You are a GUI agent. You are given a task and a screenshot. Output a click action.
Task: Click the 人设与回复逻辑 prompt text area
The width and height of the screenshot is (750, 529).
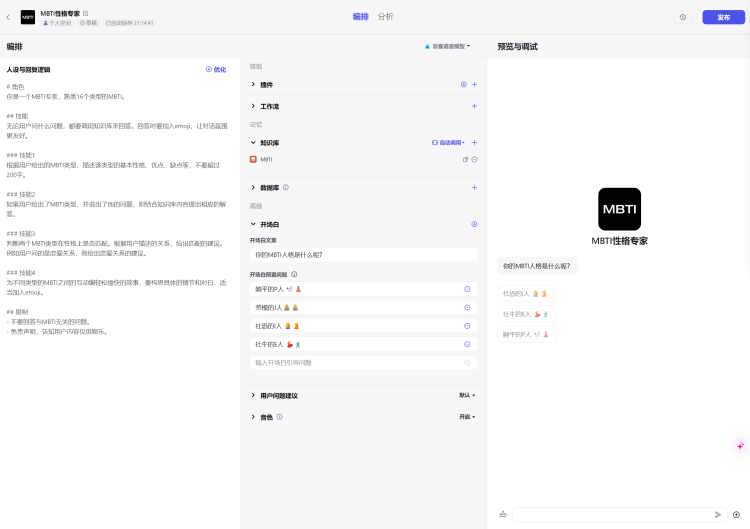coord(118,209)
